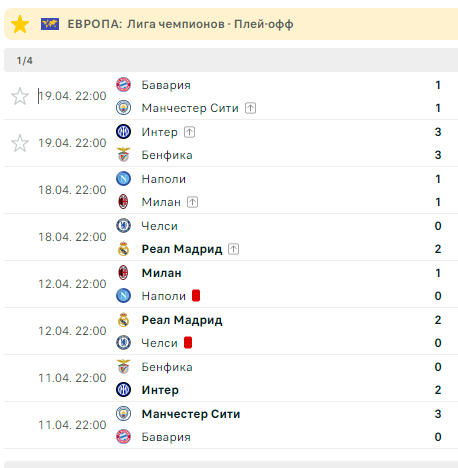
Task: Star the Bayern vs Manchester City match
Action: pos(20,96)
